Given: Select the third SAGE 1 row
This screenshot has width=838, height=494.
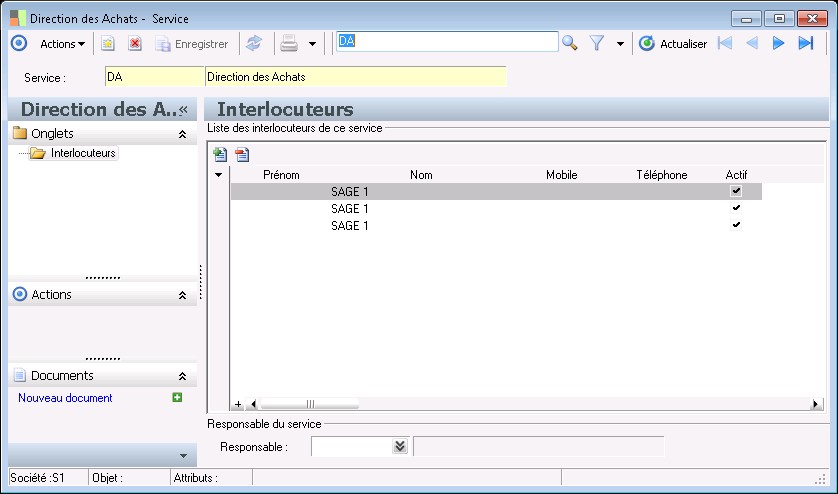Looking at the screenshot, I should point(496,226).
